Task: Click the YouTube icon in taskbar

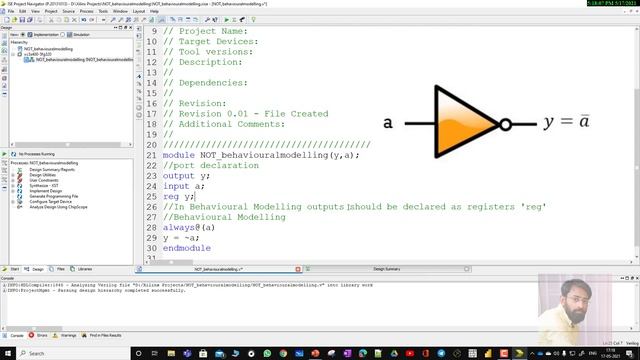Action: [410, 353]
